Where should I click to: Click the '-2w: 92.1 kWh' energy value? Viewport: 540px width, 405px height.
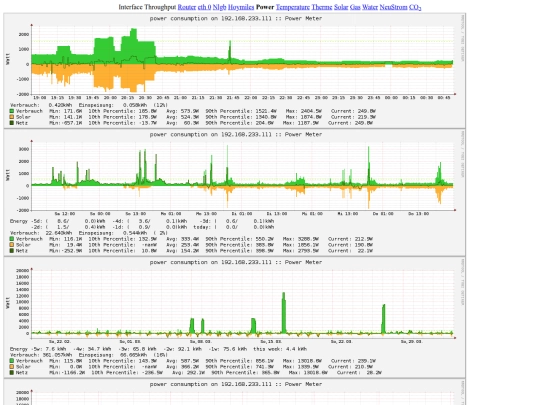(x=182, y=349)
